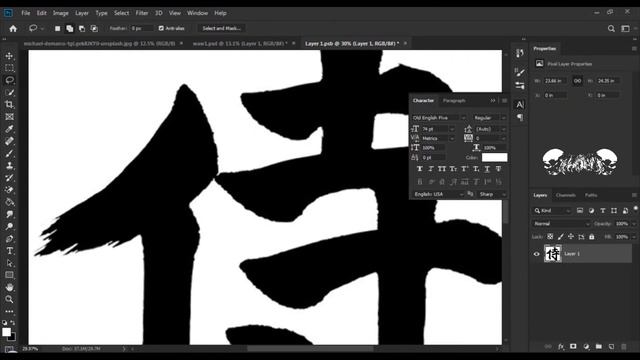This screenshot has height=360, width=640.
Task: Select the Zoom tool in toolbar
Action: coord(9,300)
